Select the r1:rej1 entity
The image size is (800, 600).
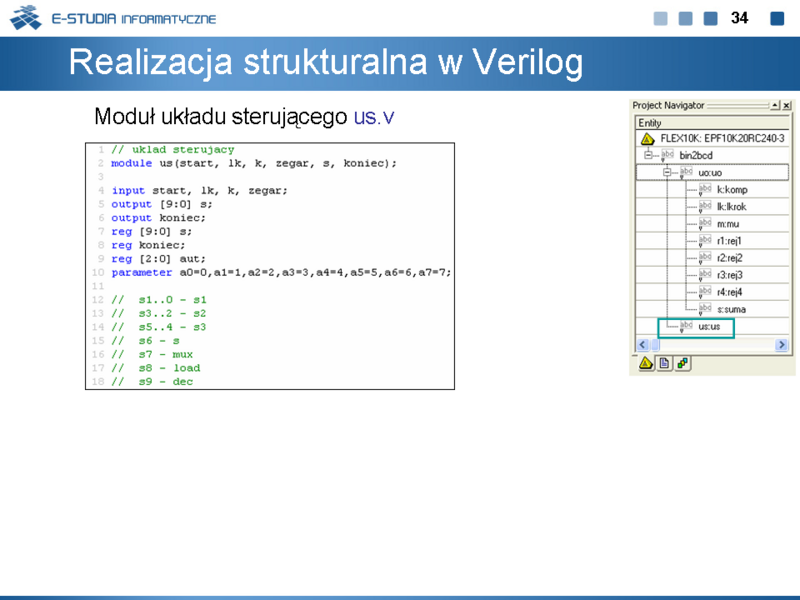coord(729,241)
